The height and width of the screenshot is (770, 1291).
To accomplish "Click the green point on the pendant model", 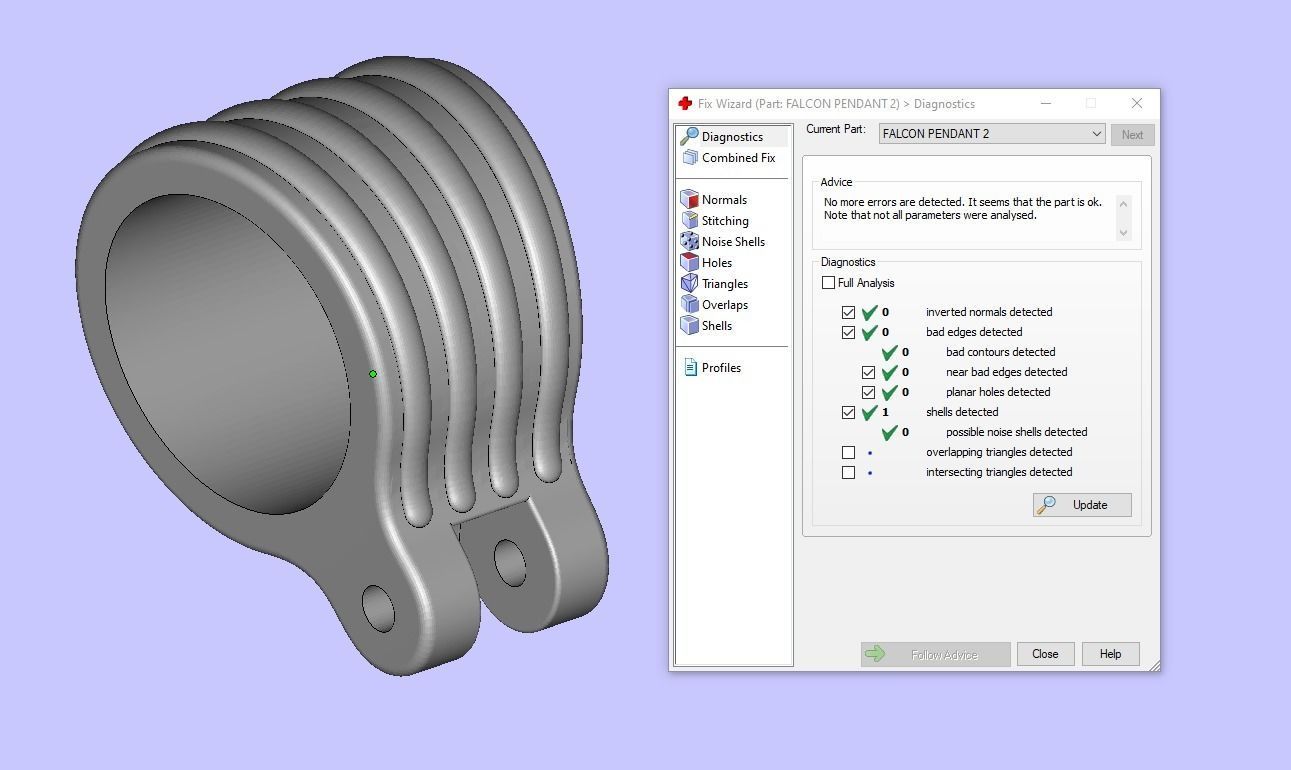I will pyautogui.click(x=373, y=374).
